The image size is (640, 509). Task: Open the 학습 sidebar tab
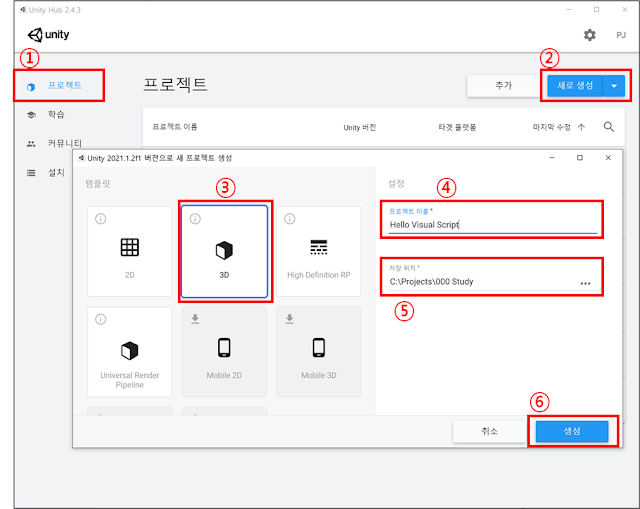(56, 114)
